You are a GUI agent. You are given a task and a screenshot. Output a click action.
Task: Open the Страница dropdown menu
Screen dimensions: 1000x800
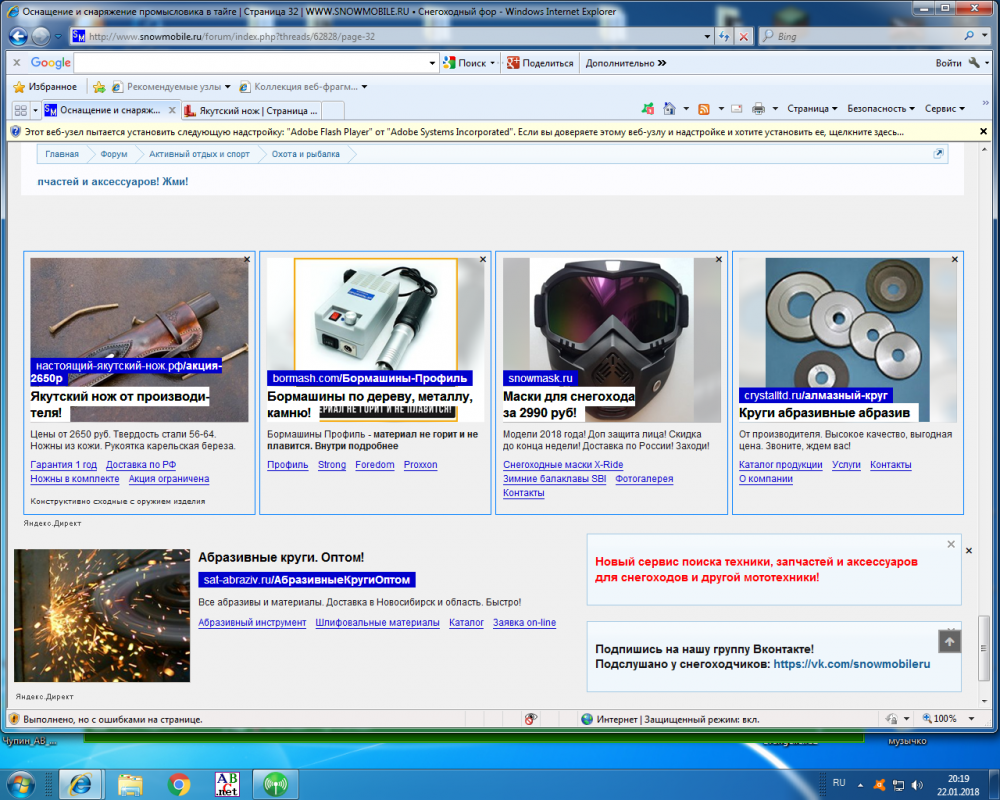pyautogui.click(x=812, y=109)
